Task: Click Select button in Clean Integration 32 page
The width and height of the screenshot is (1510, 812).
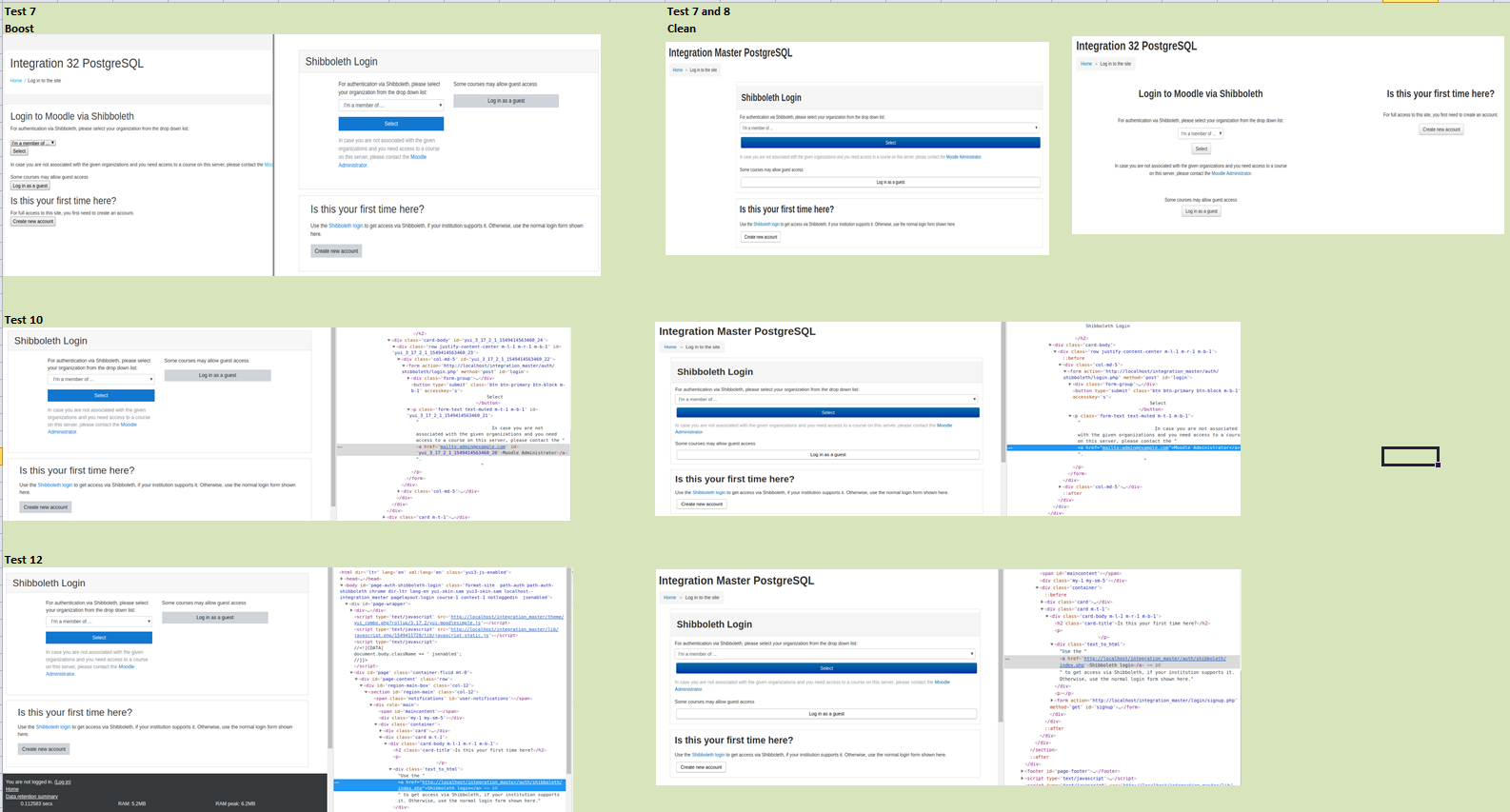Action: click(x=1202, y=149)
